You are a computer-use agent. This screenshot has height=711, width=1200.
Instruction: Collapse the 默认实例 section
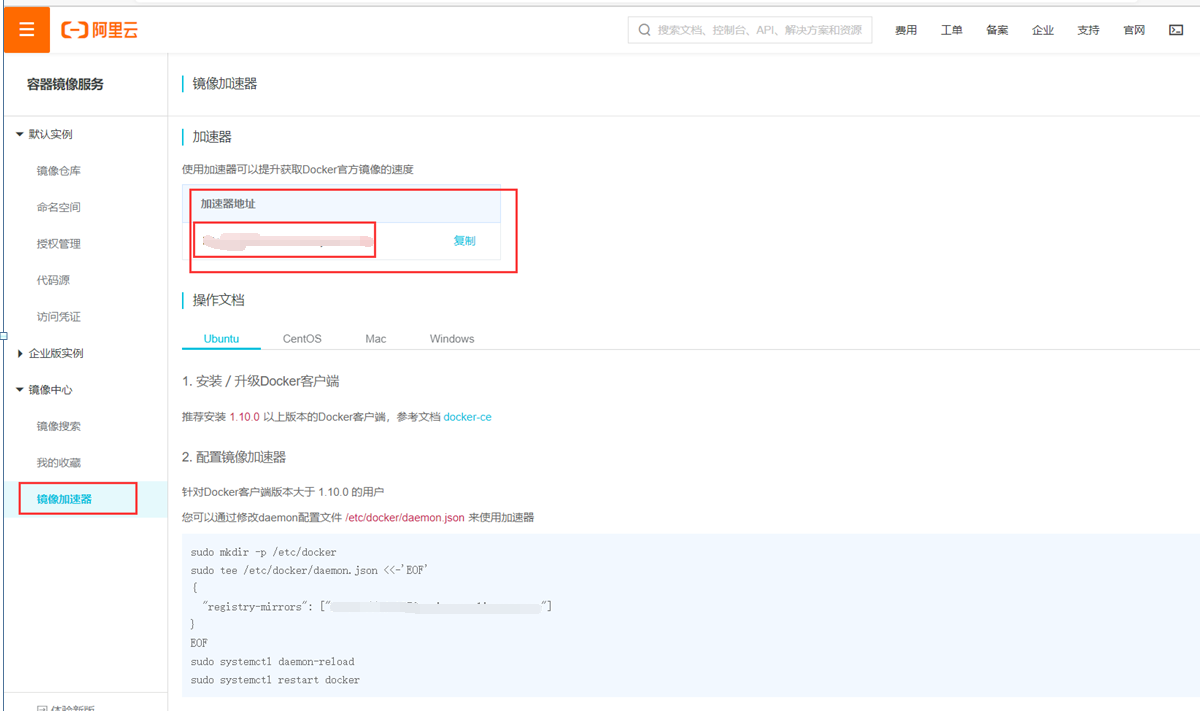pyautogui.click(x=45, y=134)
